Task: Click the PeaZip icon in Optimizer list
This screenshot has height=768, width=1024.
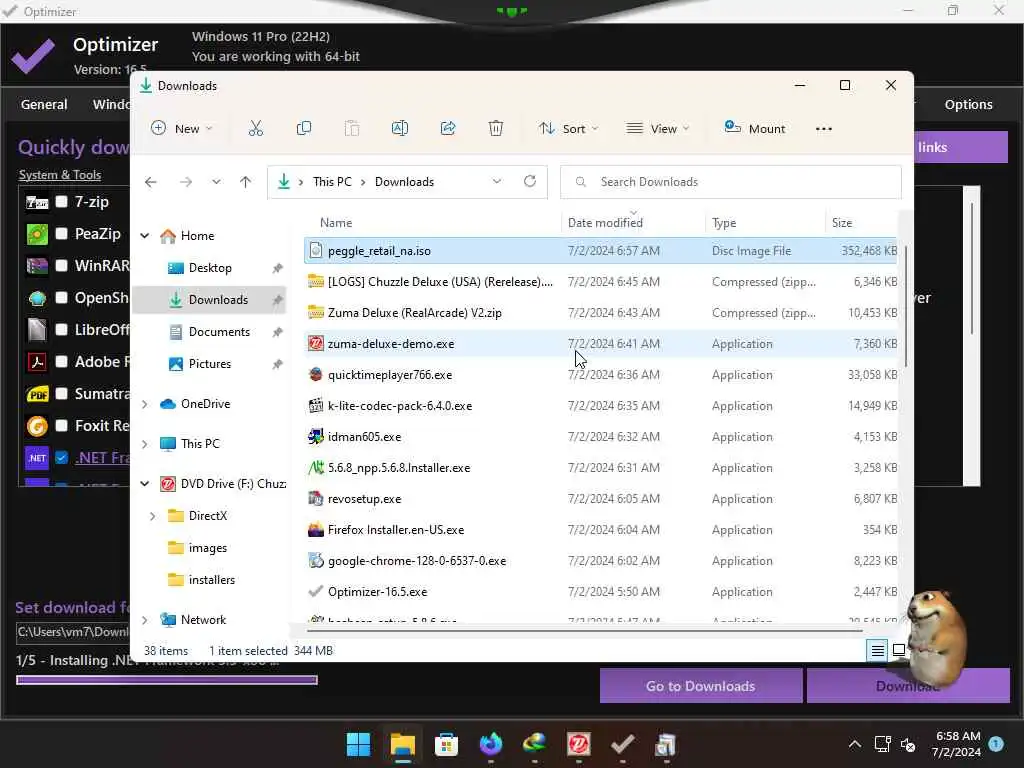Action: pyautogui.click(x=37, y=234)
